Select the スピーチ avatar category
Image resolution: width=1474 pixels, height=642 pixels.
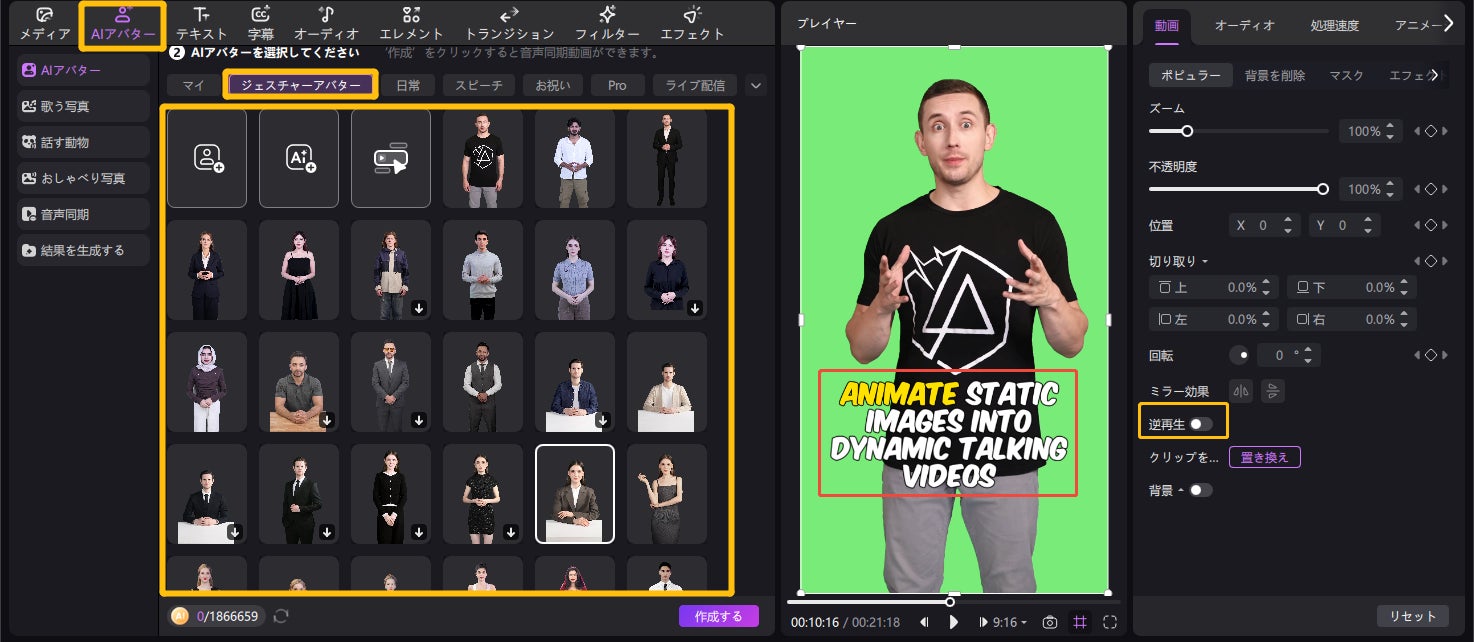coord(479,86)
